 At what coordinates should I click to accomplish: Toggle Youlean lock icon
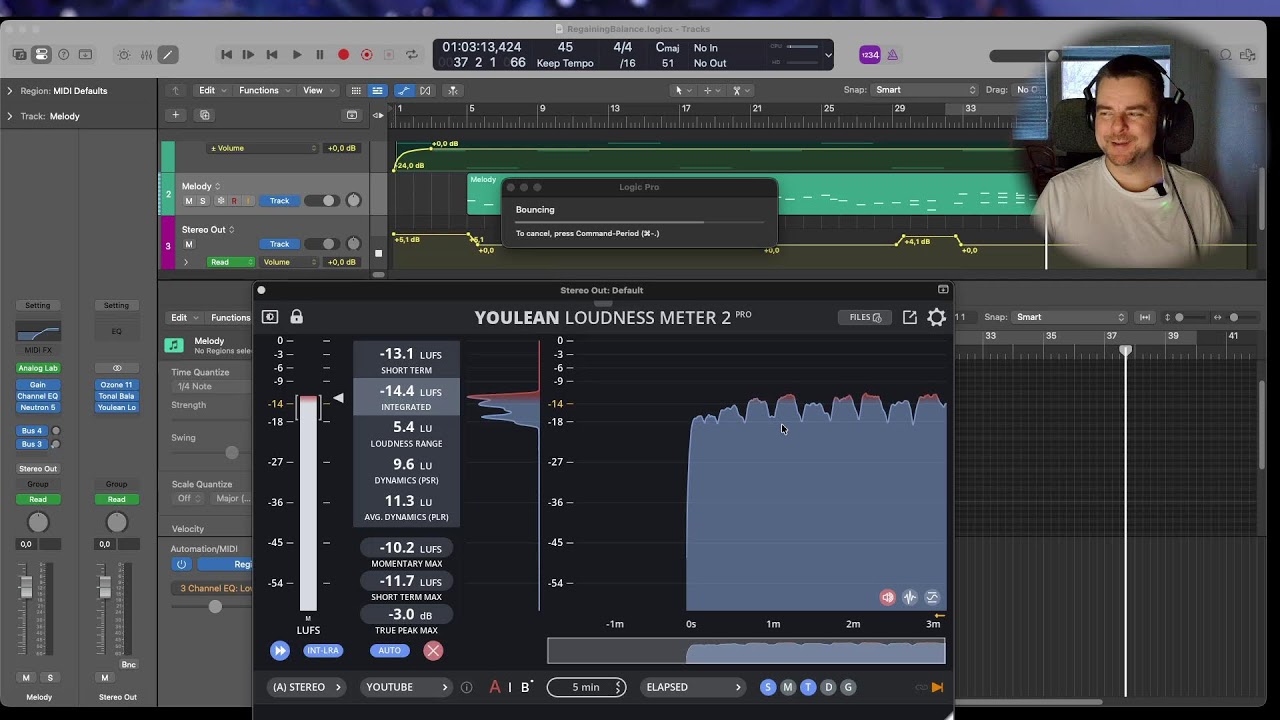coord(296,317)
